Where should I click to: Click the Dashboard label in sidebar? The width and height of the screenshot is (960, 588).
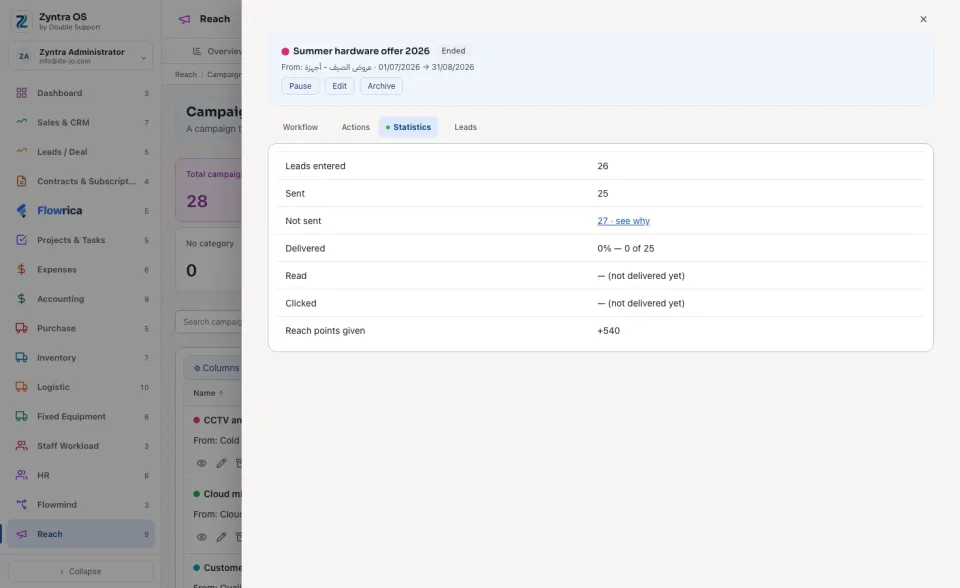[x=59, y=93]
